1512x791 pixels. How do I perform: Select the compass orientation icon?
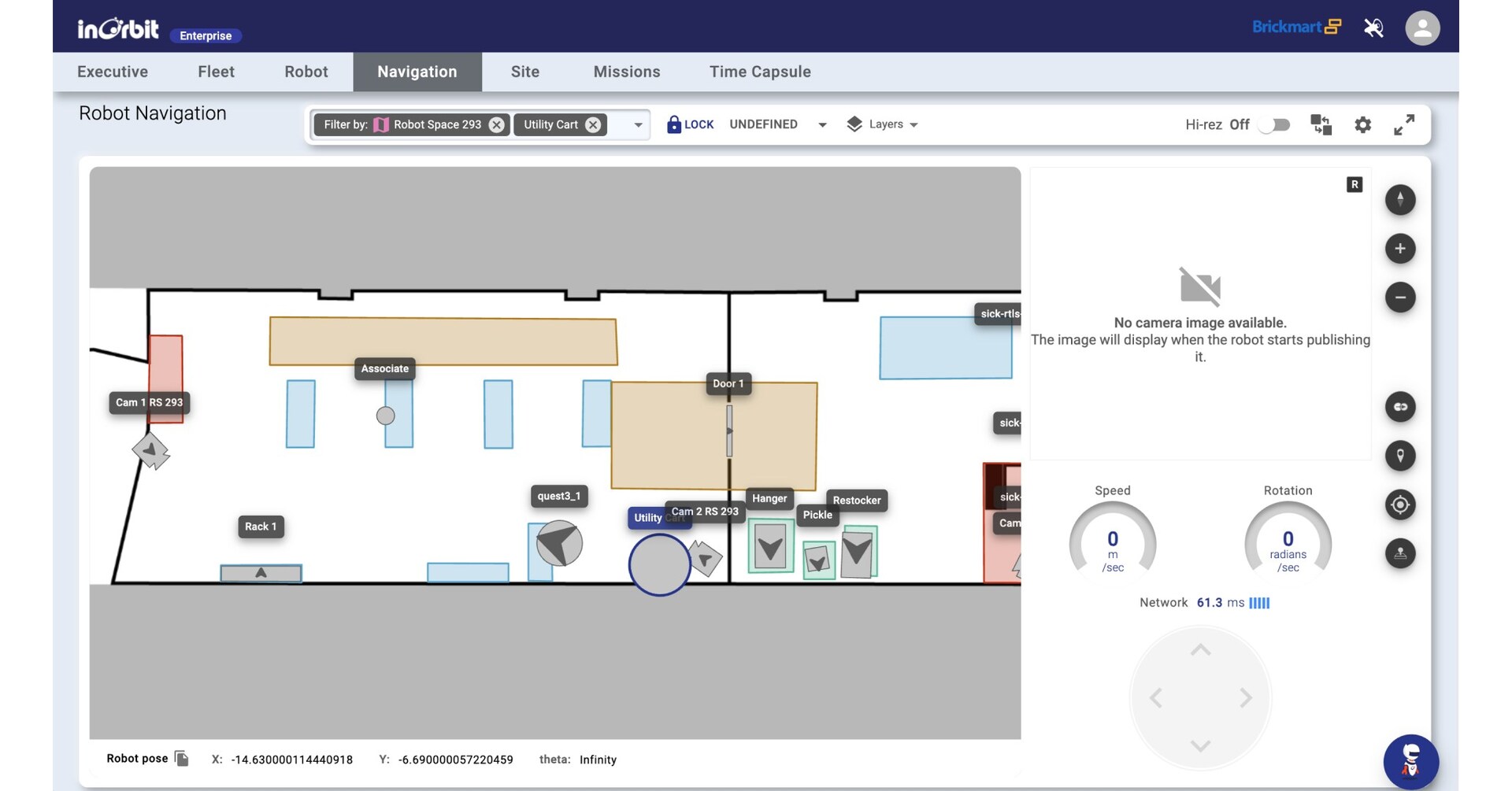pyautogui.click(x=1400, y=200)
